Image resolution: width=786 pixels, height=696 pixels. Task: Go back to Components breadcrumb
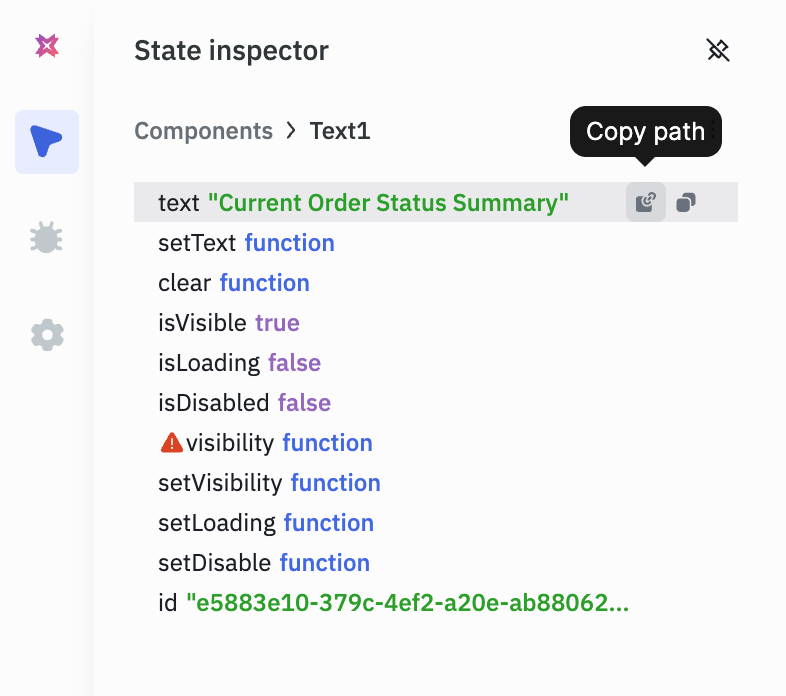[203, 131]
